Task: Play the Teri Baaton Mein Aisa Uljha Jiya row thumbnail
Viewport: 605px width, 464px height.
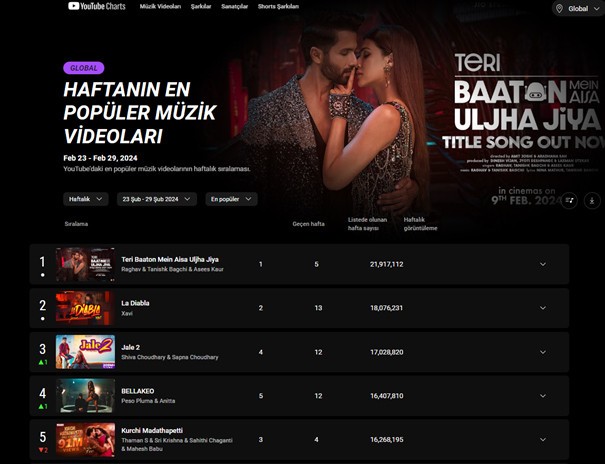Action: tap(85, 264)
